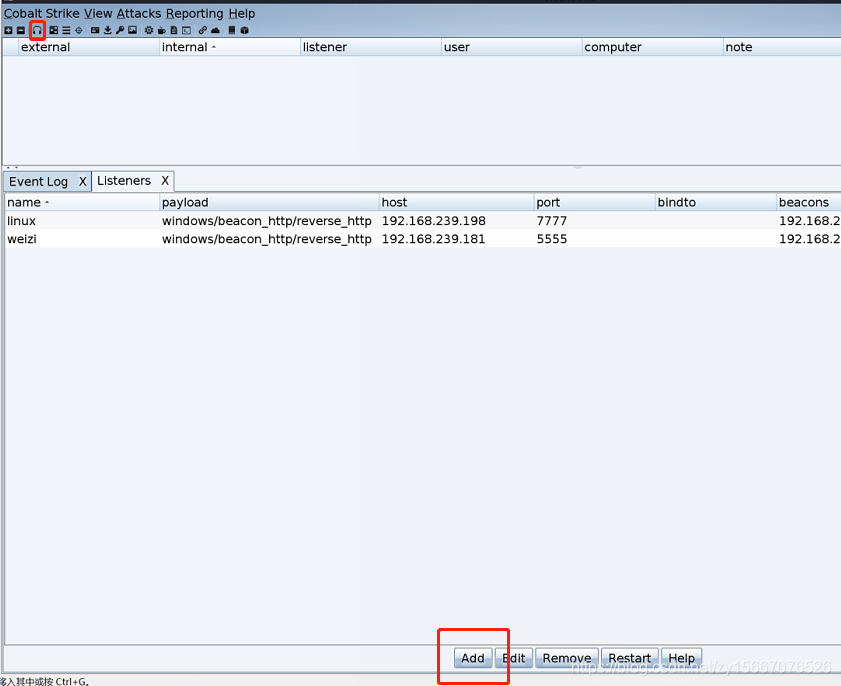Open keystrokes key icon
The height and width of the screenshot is (686, 841).
point(120,30)
